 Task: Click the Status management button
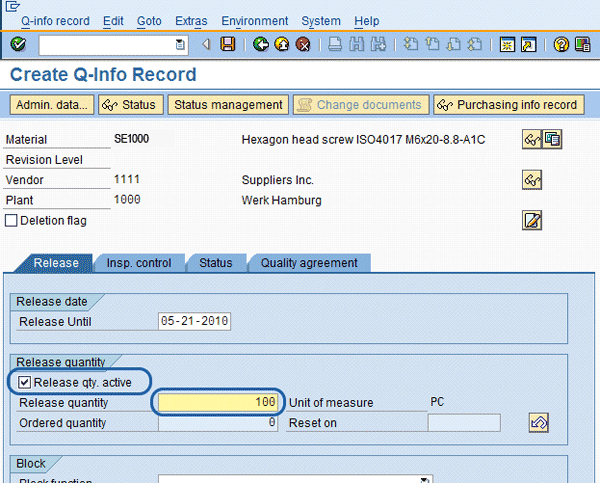[x=228, y=105]
